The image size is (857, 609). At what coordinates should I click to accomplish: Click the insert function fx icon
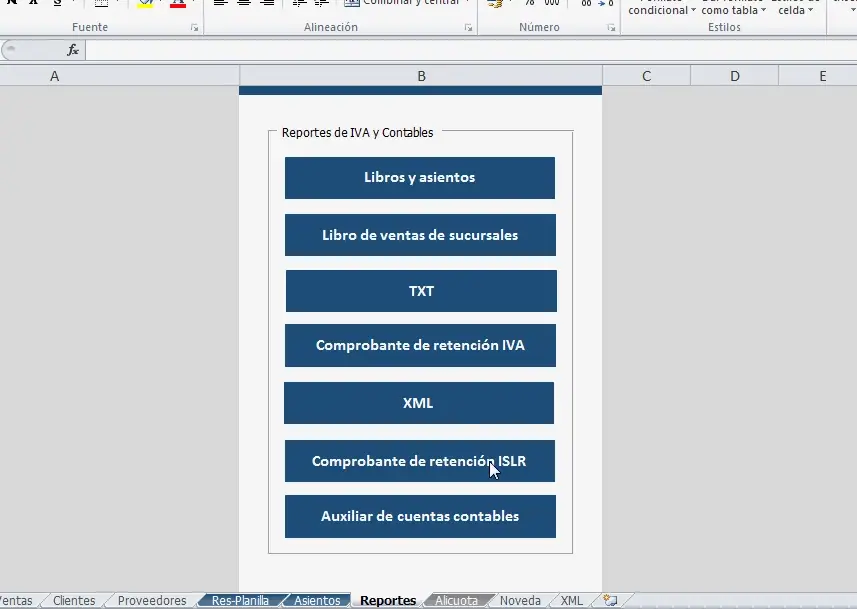(x=73, y=50)
